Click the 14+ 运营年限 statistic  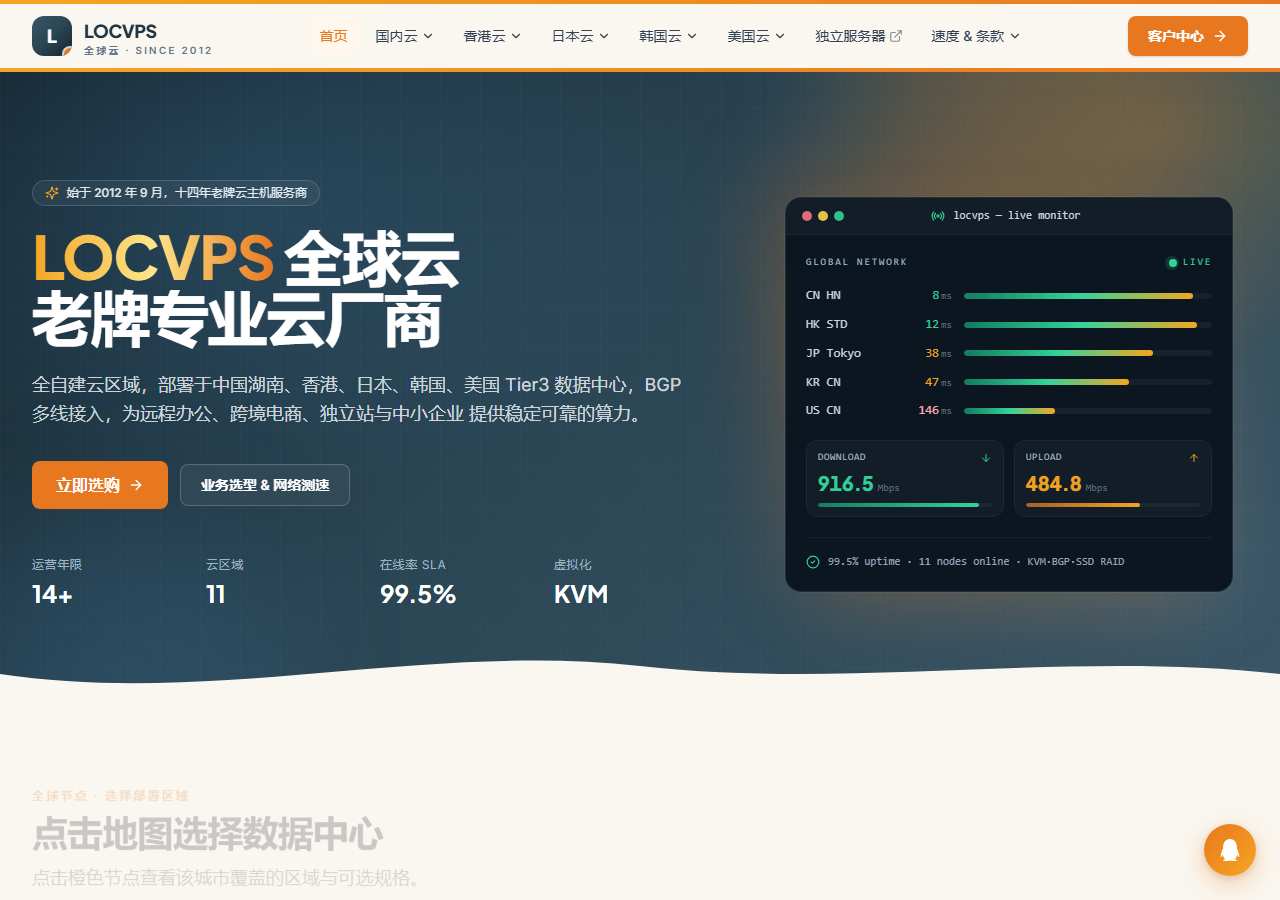pyautogui.click(x=52, y=594)
